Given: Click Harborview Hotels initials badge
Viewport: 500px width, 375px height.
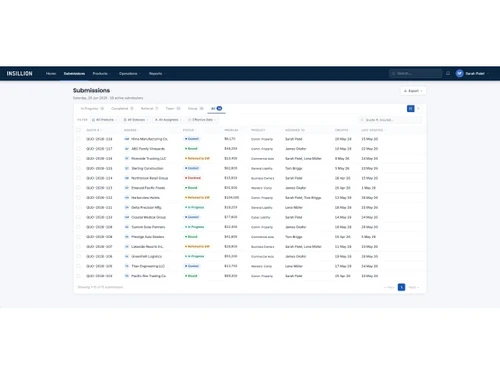Looking at the screenshot, I should coord(127,198).
